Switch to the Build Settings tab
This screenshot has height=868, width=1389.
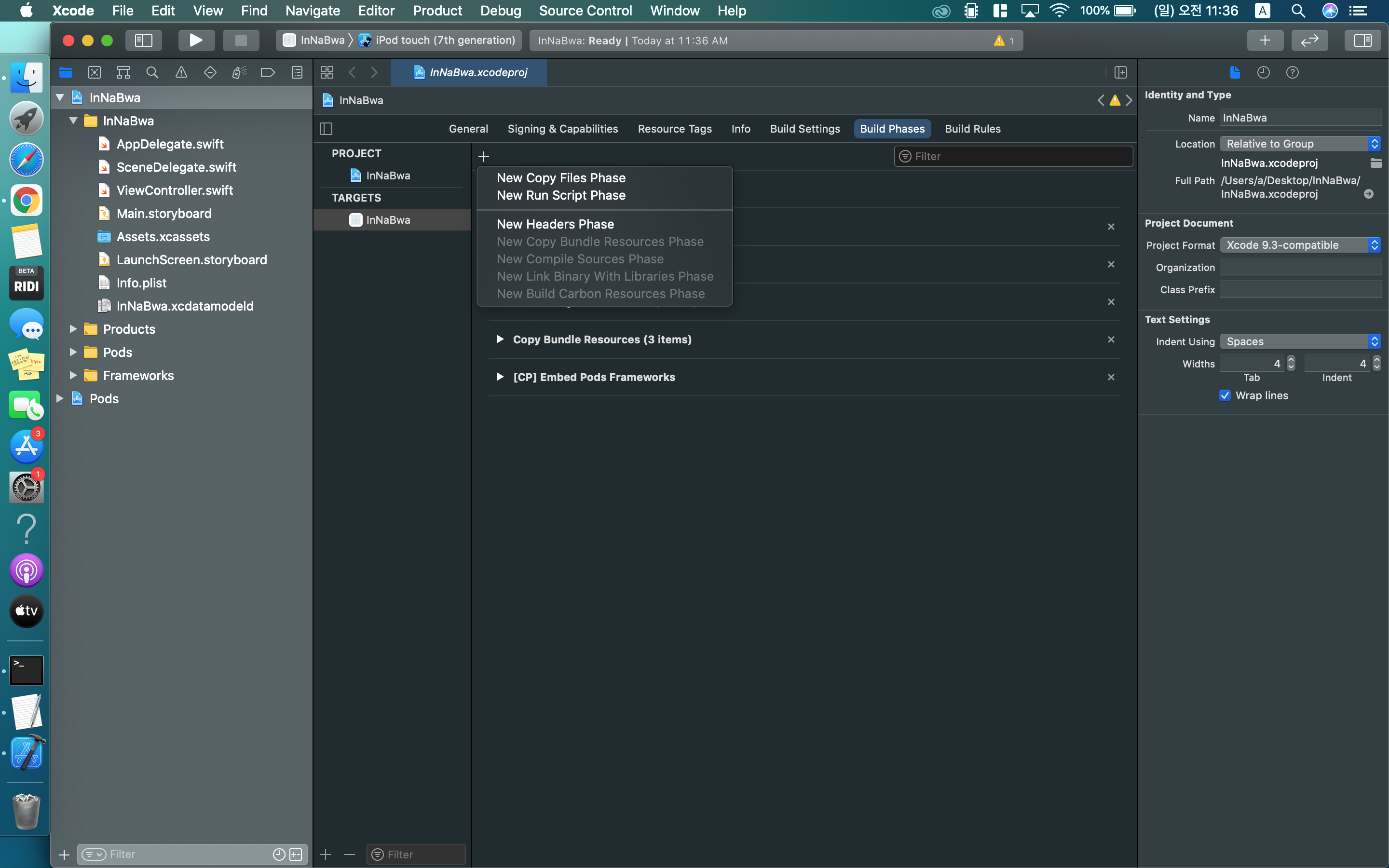point(804,129)
